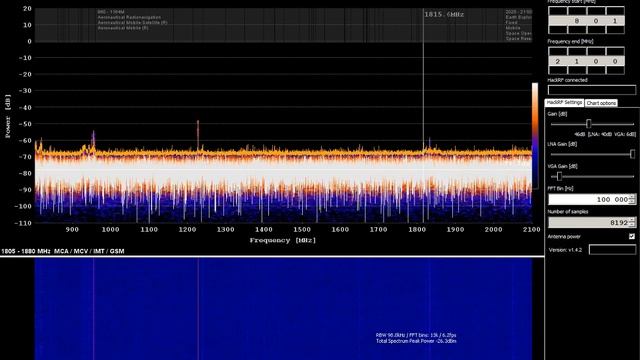This screenshot has width=640, height=360.
Task: Decrement the thousands digit 2 of Frequency end
Action: 558,70
